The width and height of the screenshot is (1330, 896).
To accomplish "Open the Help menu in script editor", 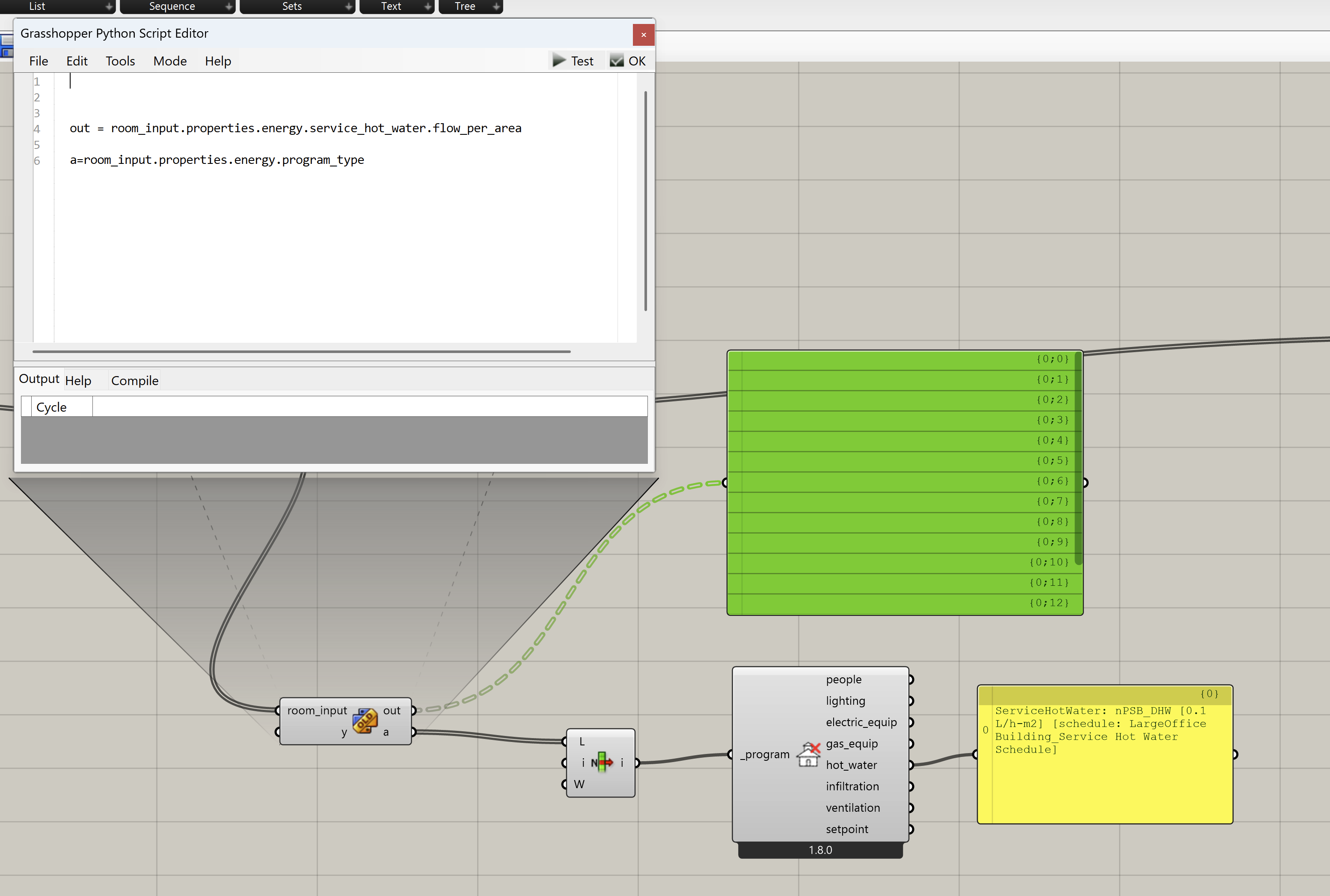I will click(x=218, y=61).
